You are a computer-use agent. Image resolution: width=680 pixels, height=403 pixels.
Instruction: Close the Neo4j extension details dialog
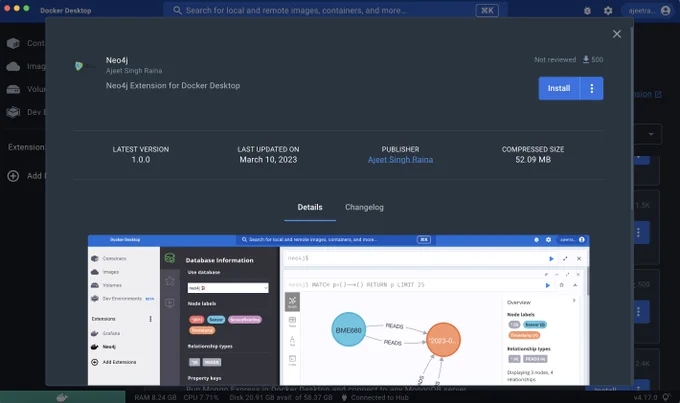(x=617, y=34)
